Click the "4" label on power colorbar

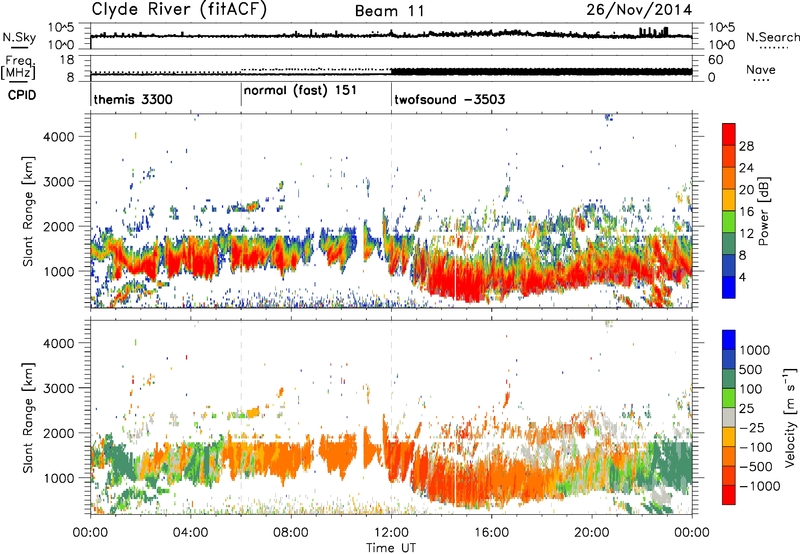(x=743, y=278)
